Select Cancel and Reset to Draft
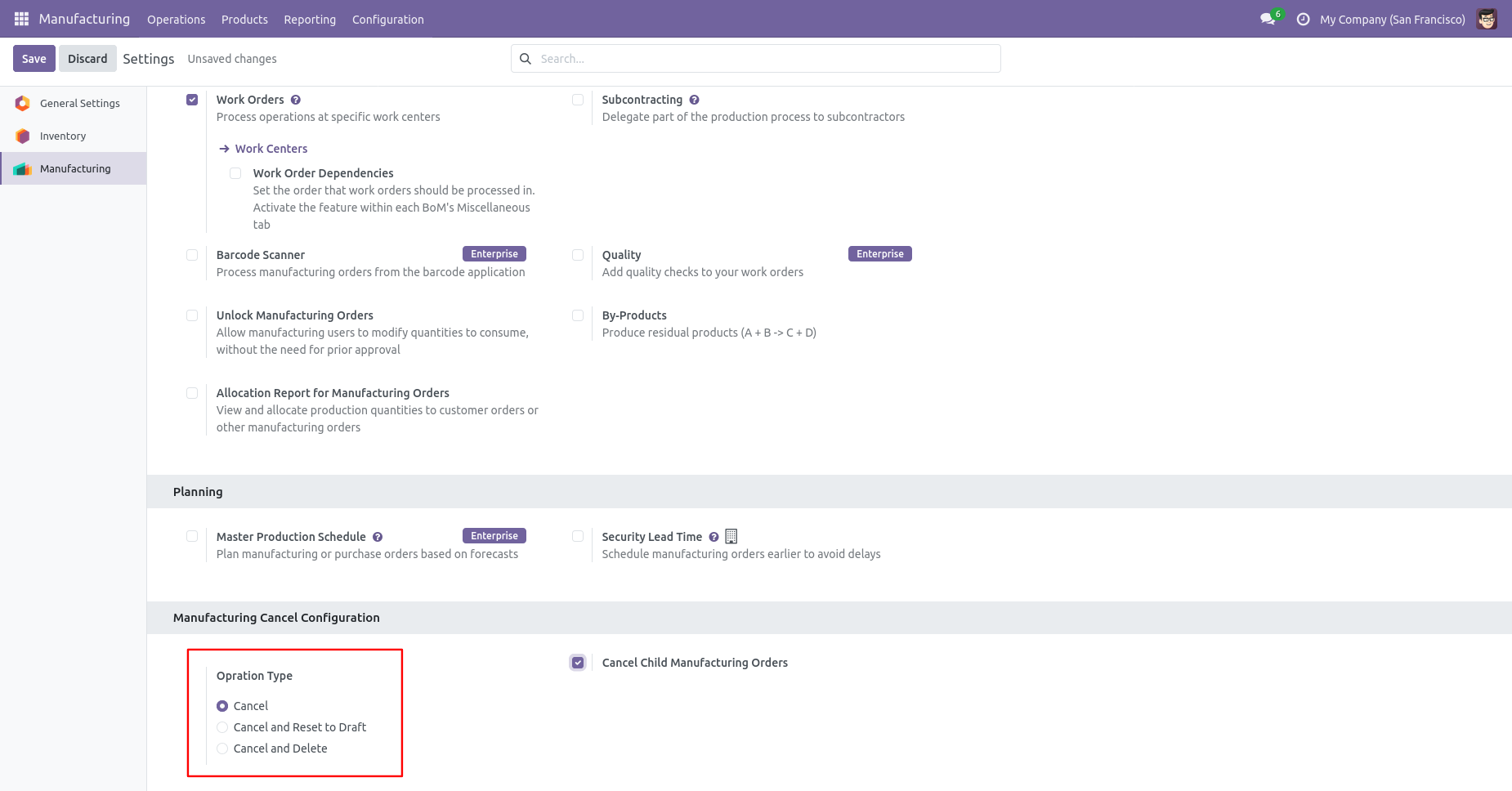This screenshot has height=791, width=1512. pos(222,727)
